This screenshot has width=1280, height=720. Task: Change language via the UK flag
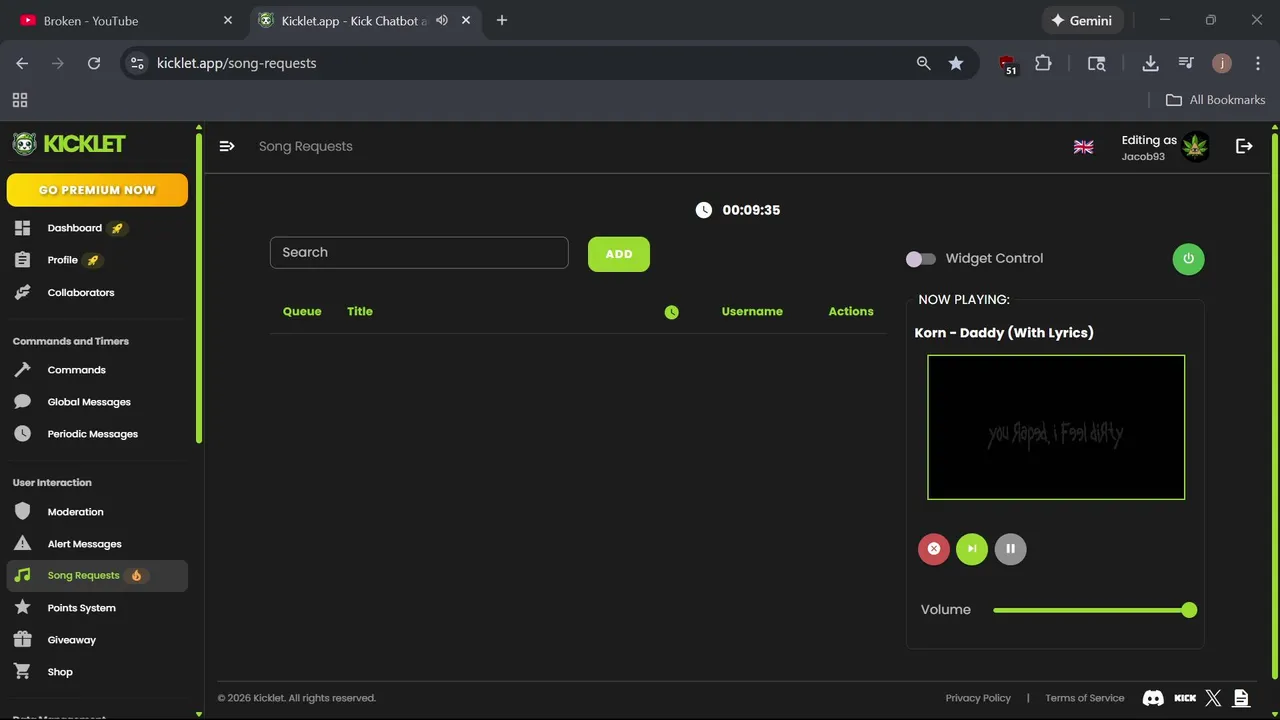1083,147
